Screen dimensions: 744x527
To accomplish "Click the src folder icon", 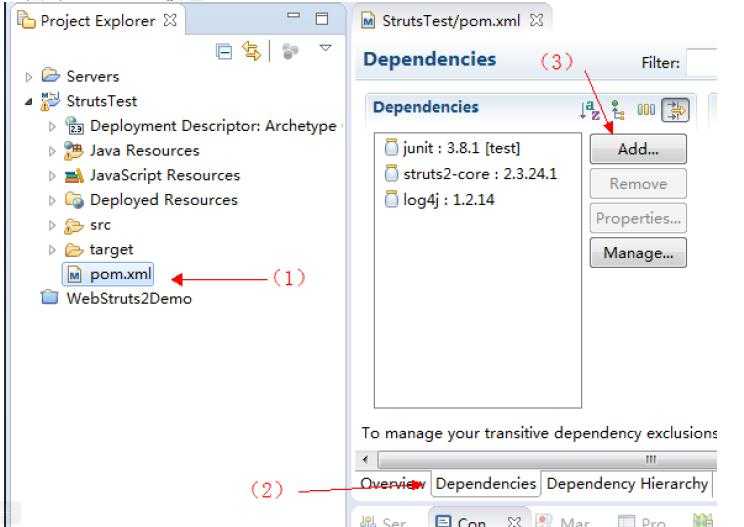I will [74, 225].
